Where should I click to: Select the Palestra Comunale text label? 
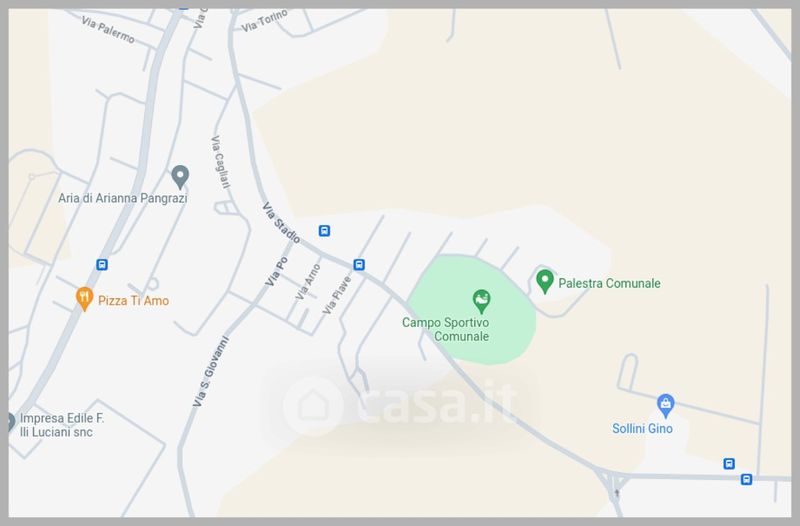pyautogui.click(x=609, y=283)
